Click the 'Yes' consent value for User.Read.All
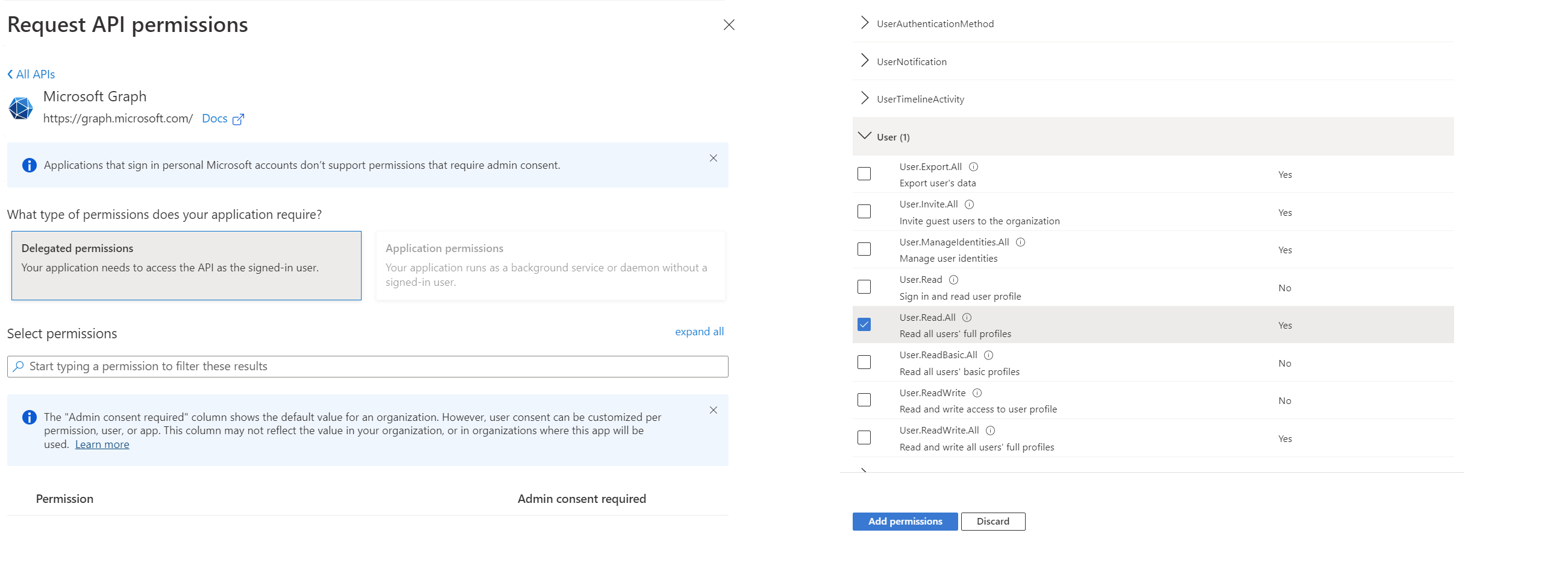1568x565 pixels. 1284,326
